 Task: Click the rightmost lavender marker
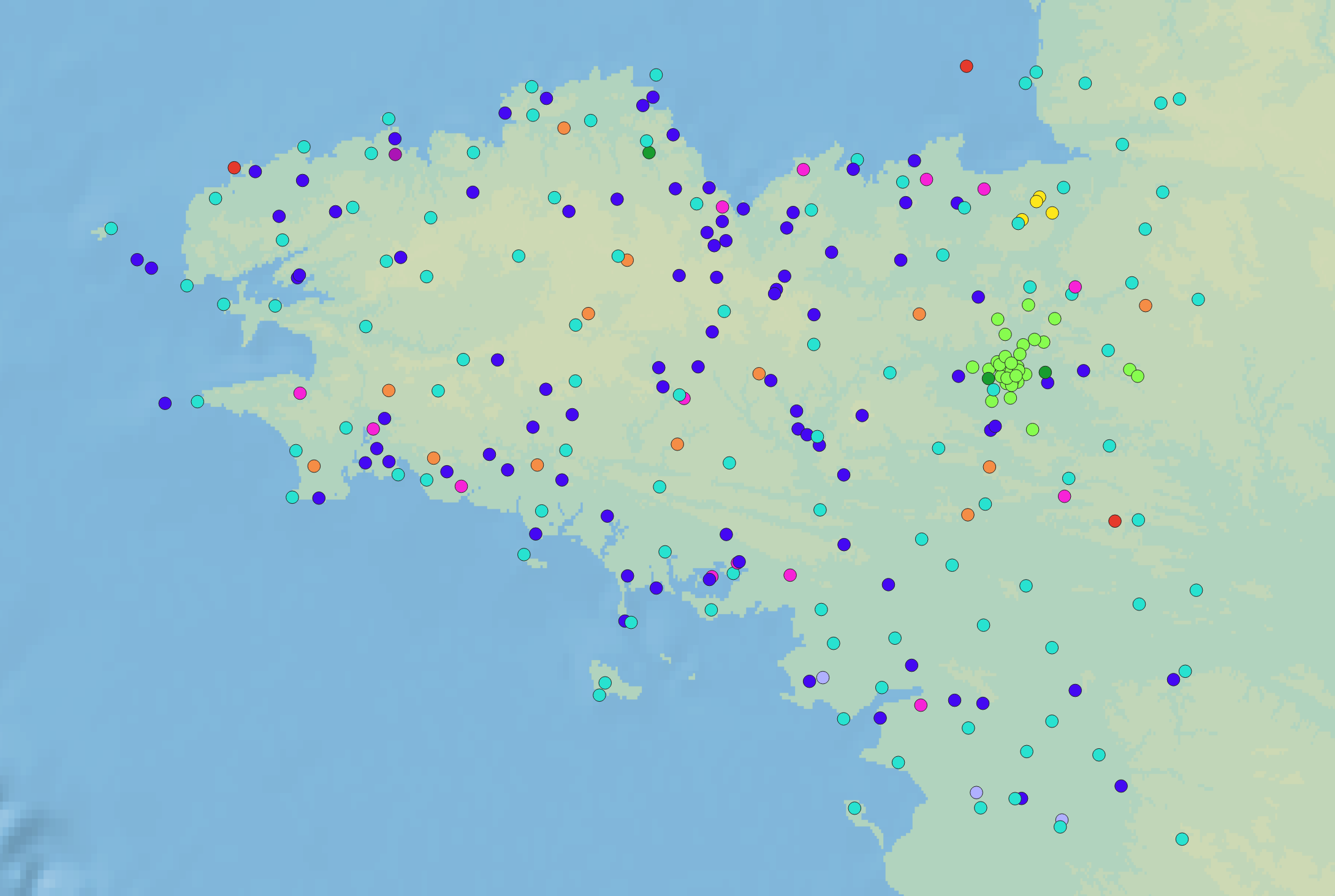(x=1062, y=820)
